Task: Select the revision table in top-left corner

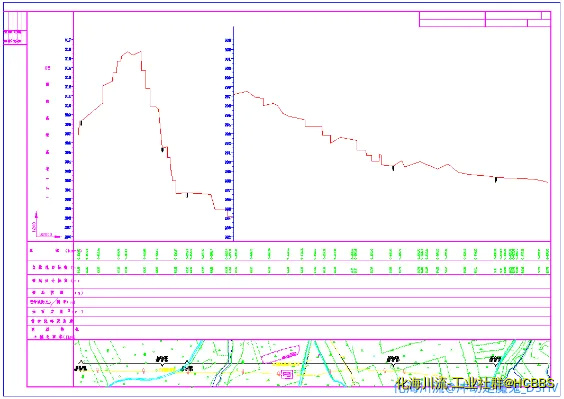Action: [x=15, y=28]
